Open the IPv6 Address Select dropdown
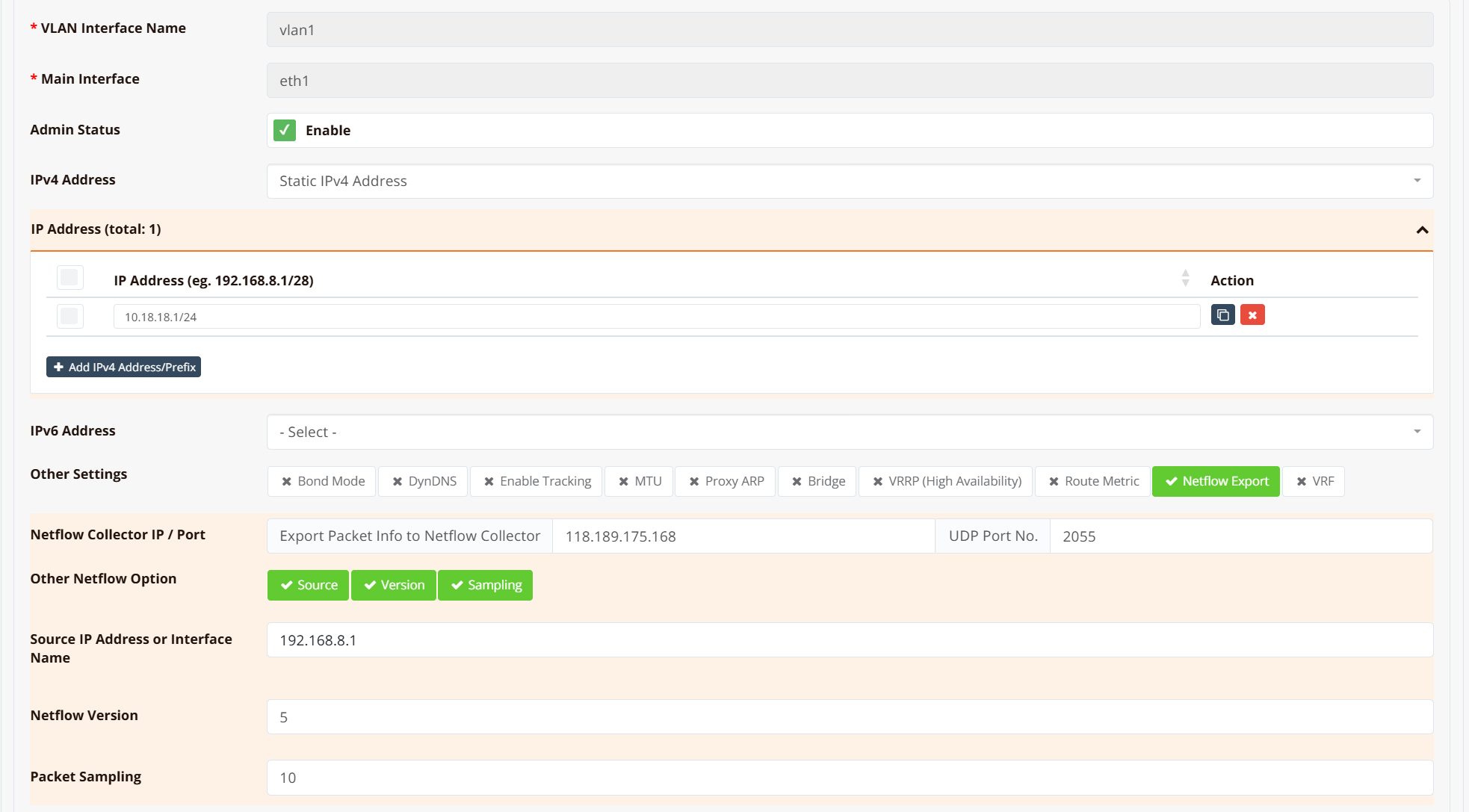The width and height of the screenshot is (1469, 812). 849,433
